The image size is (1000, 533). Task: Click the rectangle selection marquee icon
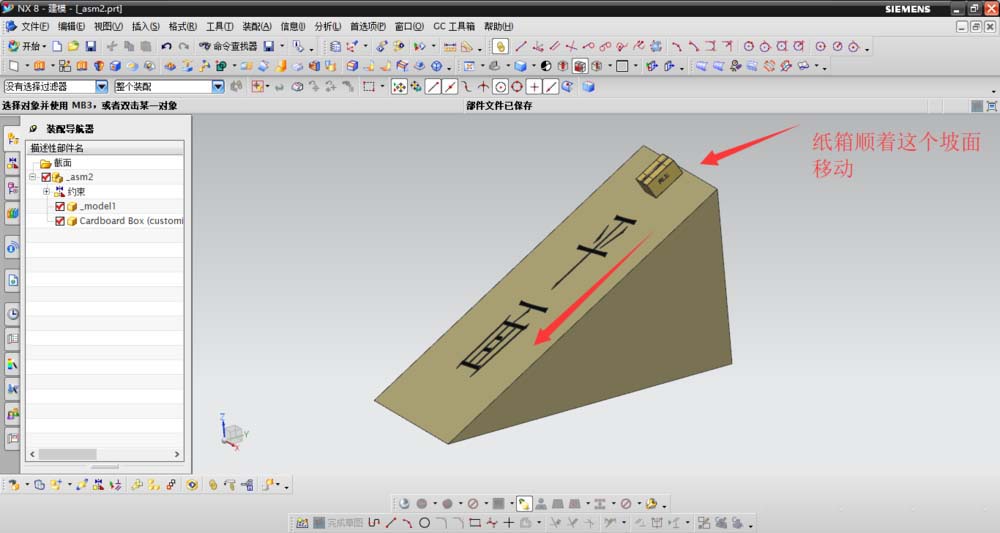(x=369, y=87)
